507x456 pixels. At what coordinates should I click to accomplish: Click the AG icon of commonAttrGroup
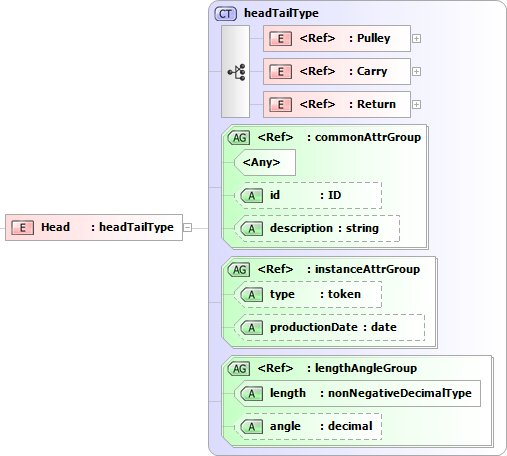point(239,137)
